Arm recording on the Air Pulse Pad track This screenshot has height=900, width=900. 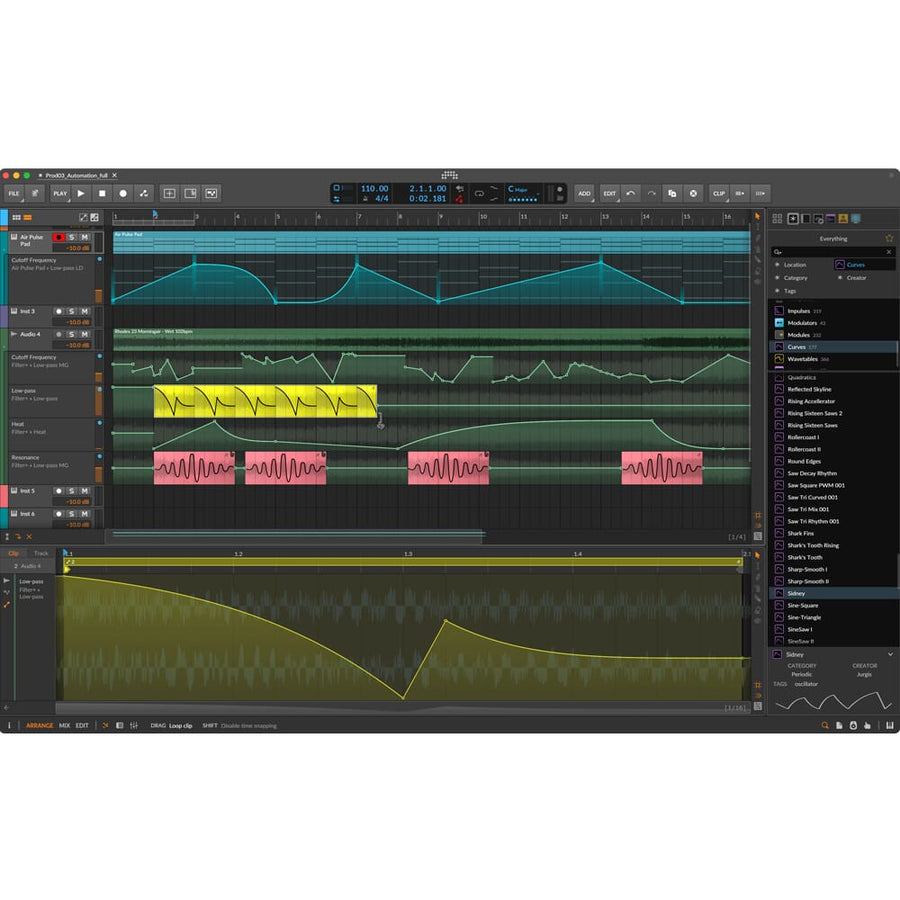(x=58, y=237)
